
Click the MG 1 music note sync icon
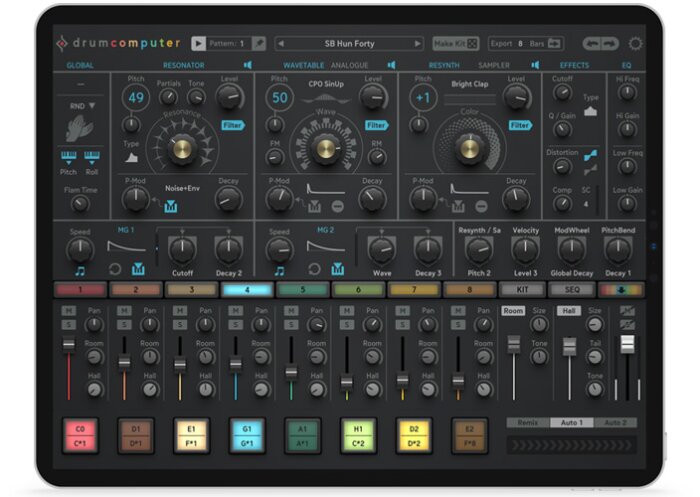80,271
